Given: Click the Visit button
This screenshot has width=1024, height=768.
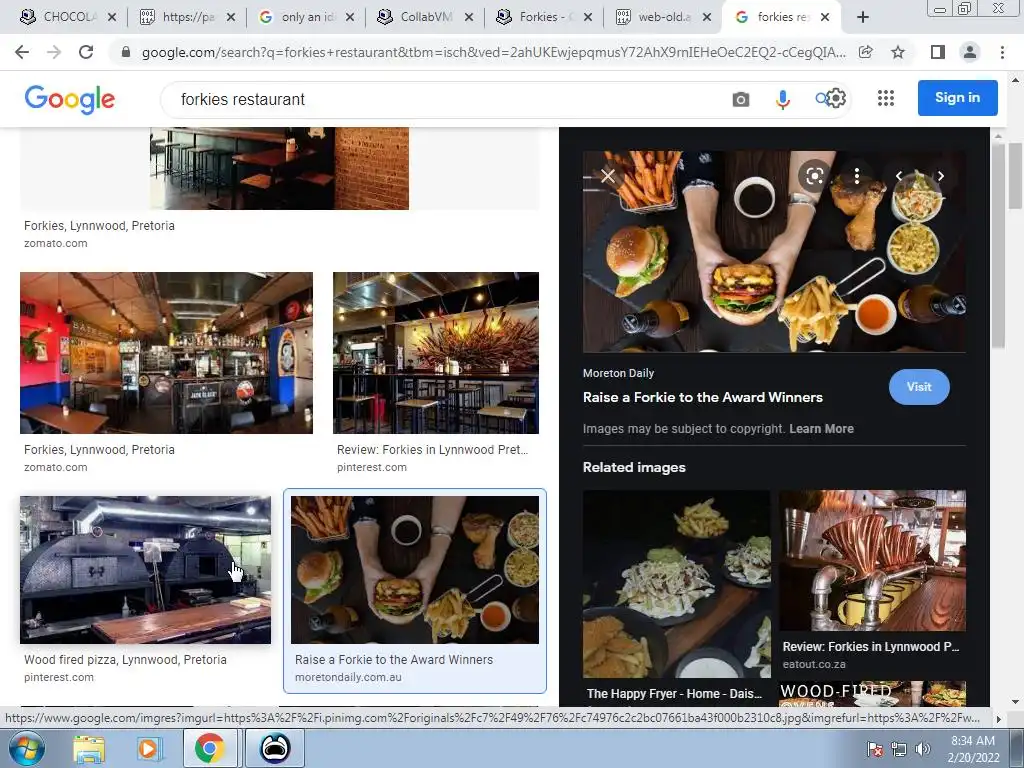Looking at the screenshot, I should [x=919, y=387].
